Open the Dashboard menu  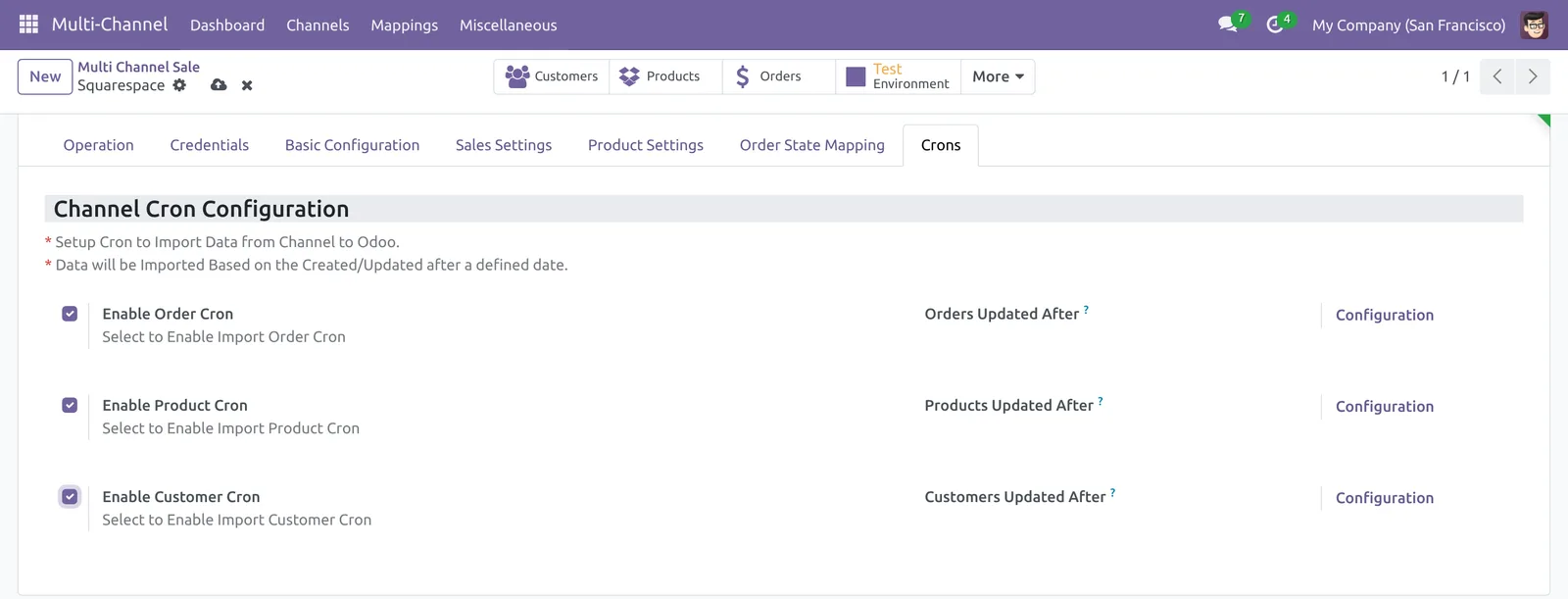pyautogui.click(x=227, y=25)
